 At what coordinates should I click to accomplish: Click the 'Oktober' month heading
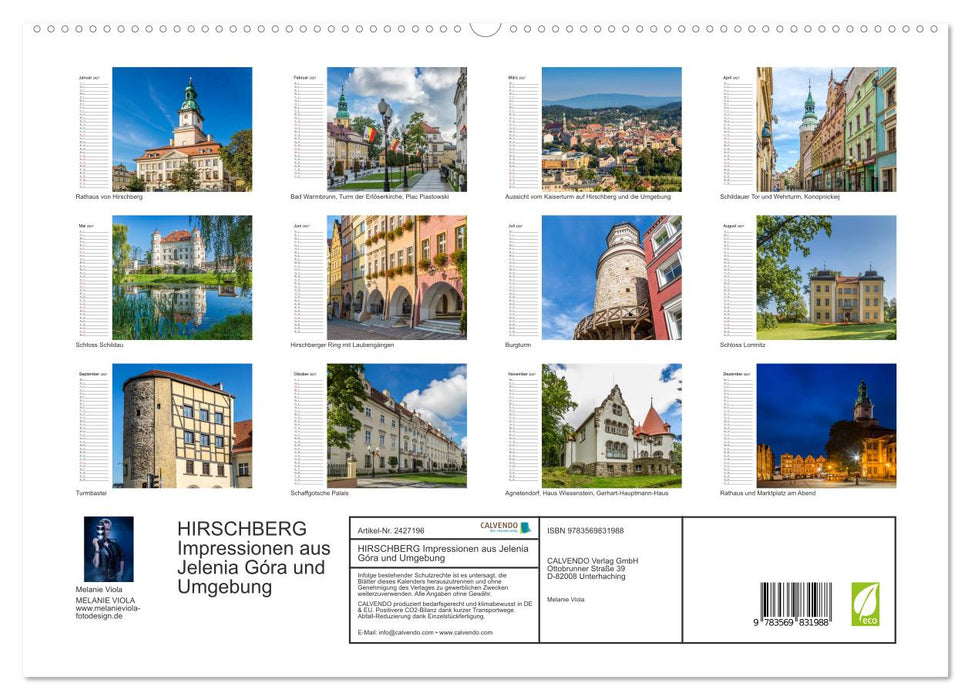pyautogui.click(x=305, y=374)
